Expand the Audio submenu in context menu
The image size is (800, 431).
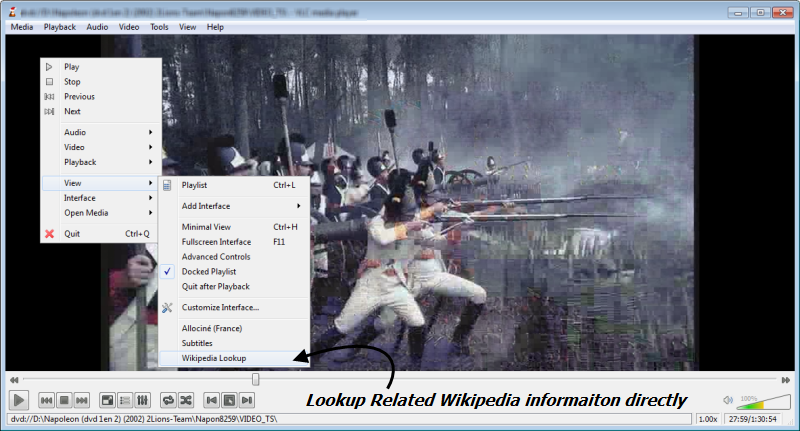[101, 132]
